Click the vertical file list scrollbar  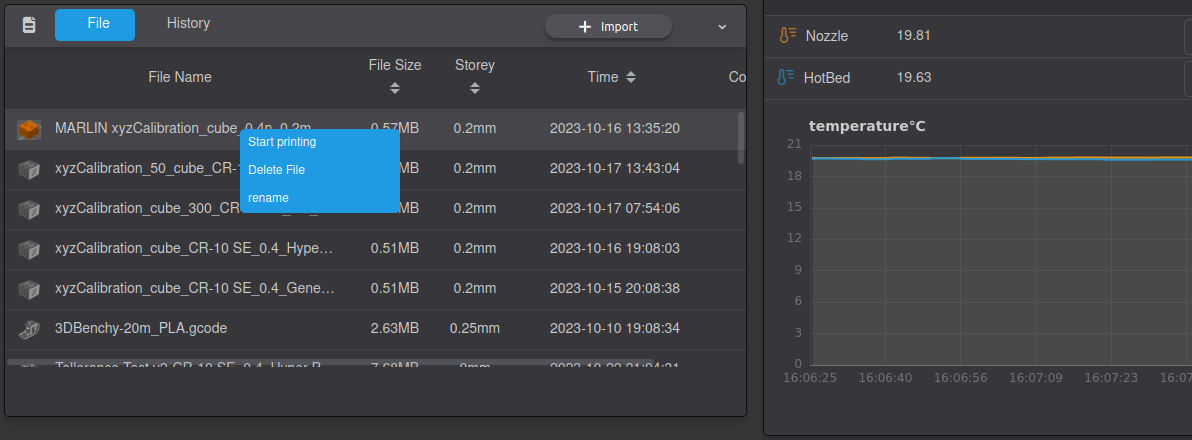point(741,137)
